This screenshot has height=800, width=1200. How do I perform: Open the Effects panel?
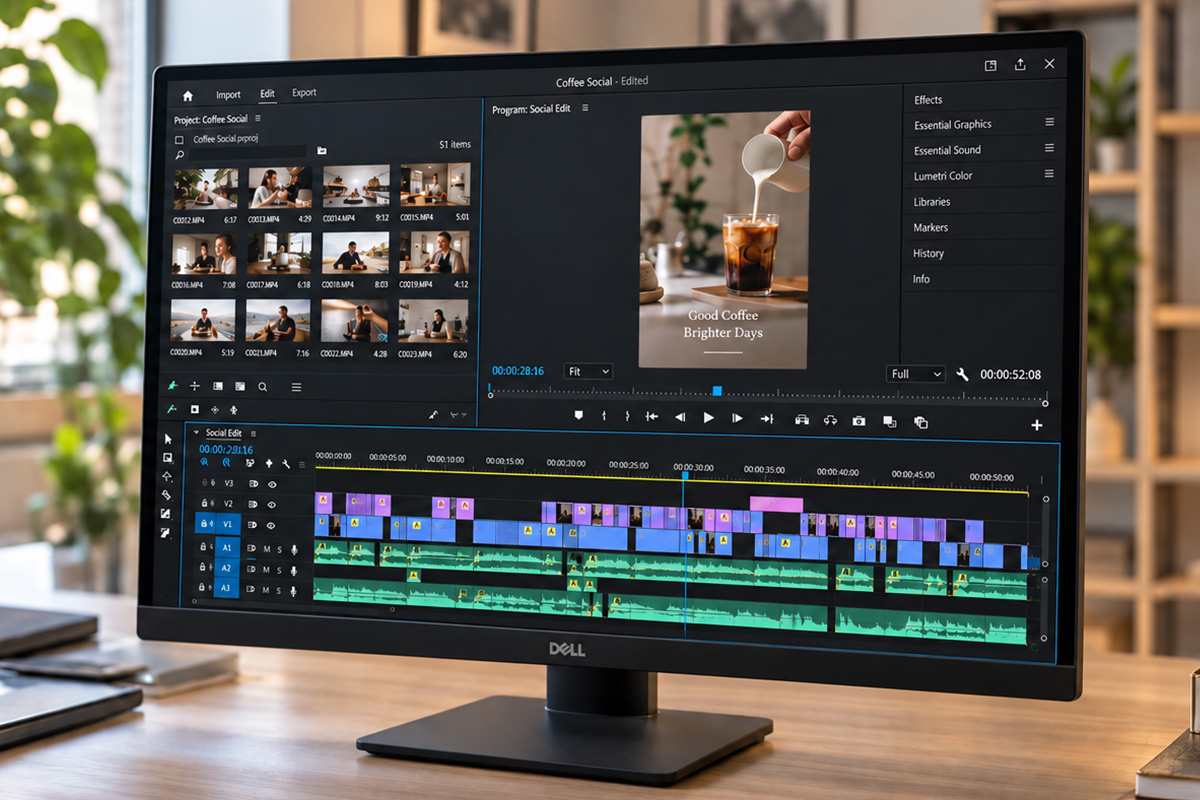[x=928, y=100]
